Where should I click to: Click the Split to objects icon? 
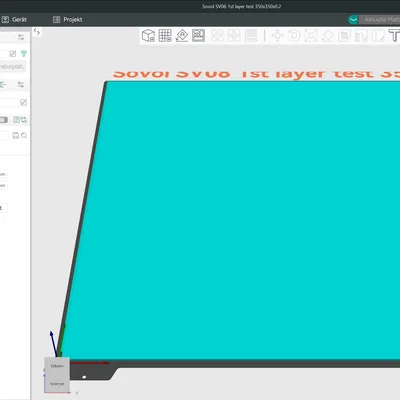(x=217, y=35)
